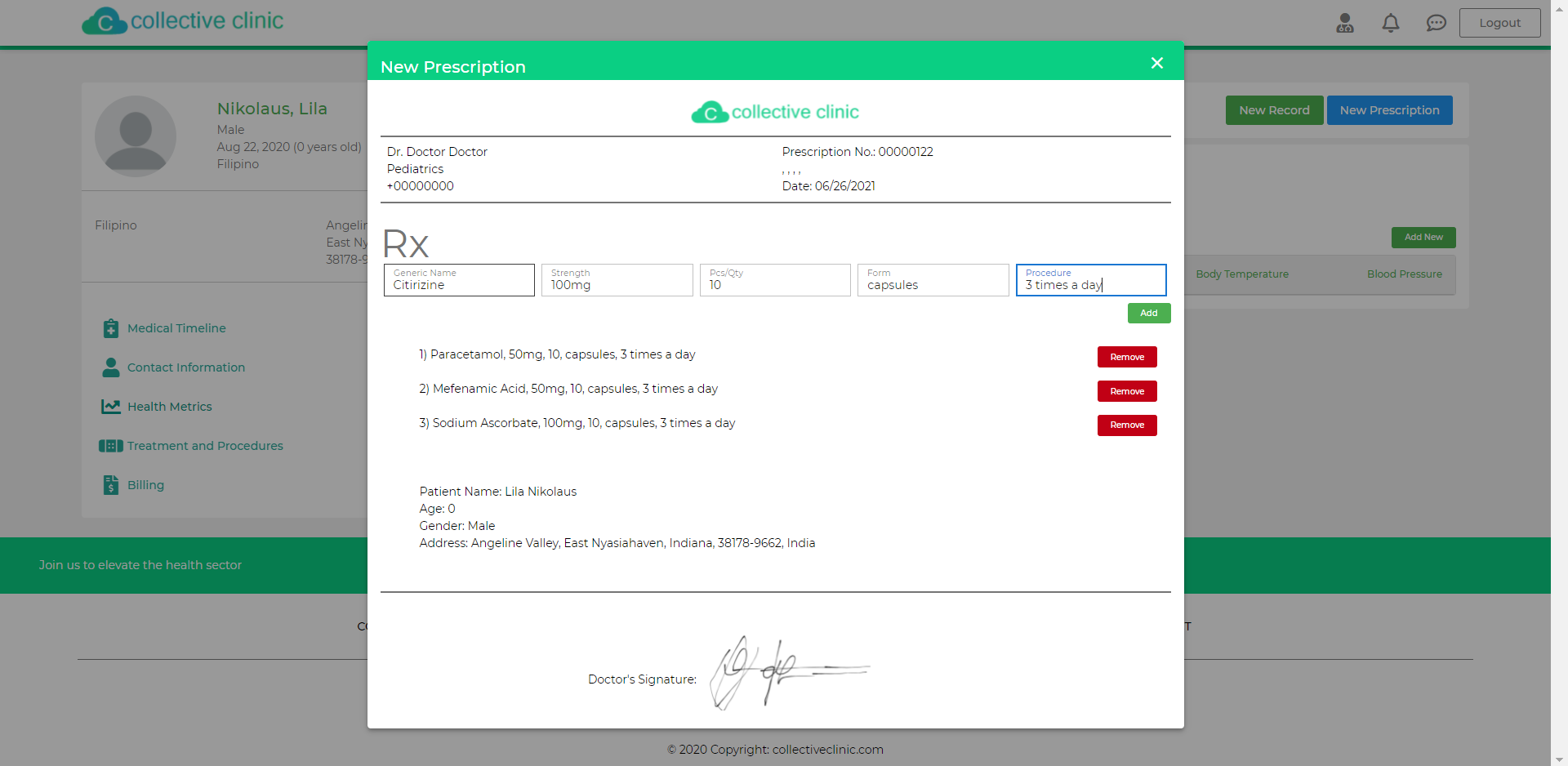
Task: Click the blue New Prescription button
Action: [1389, 110]
